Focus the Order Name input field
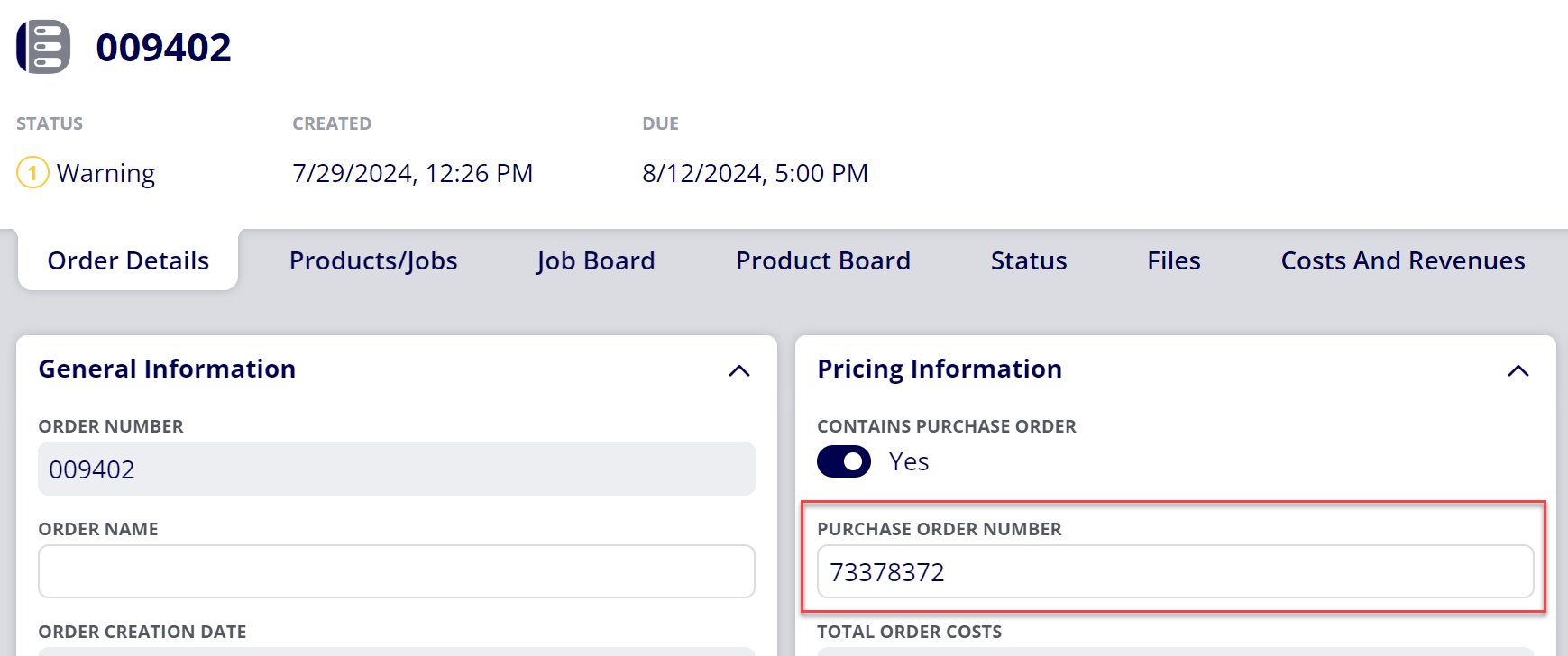This screenshot has width=1568, height=656. pos(397,571)
